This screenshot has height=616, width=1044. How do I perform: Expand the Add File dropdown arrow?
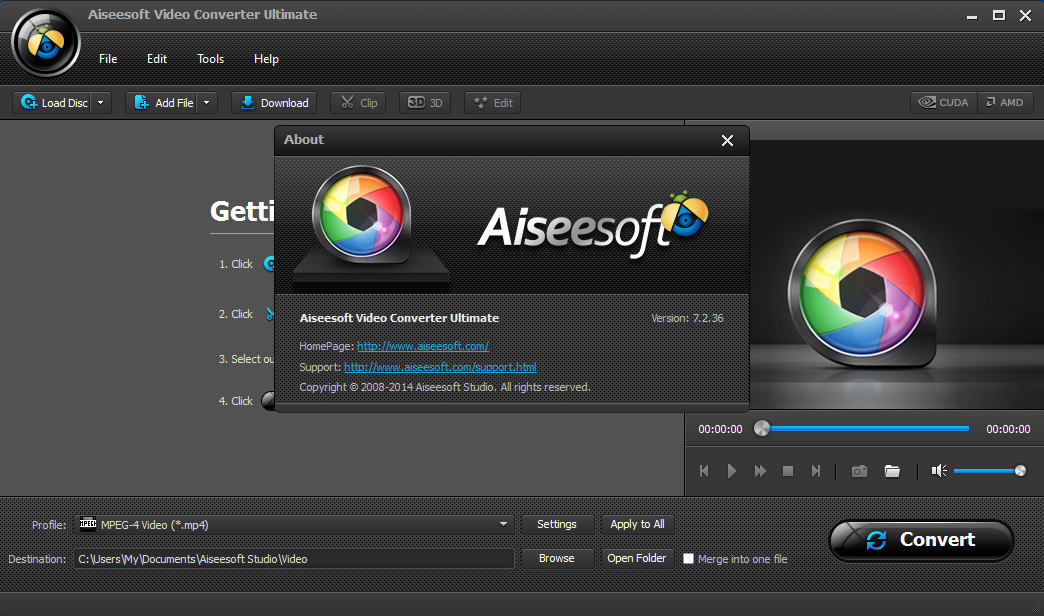point(207,103)
